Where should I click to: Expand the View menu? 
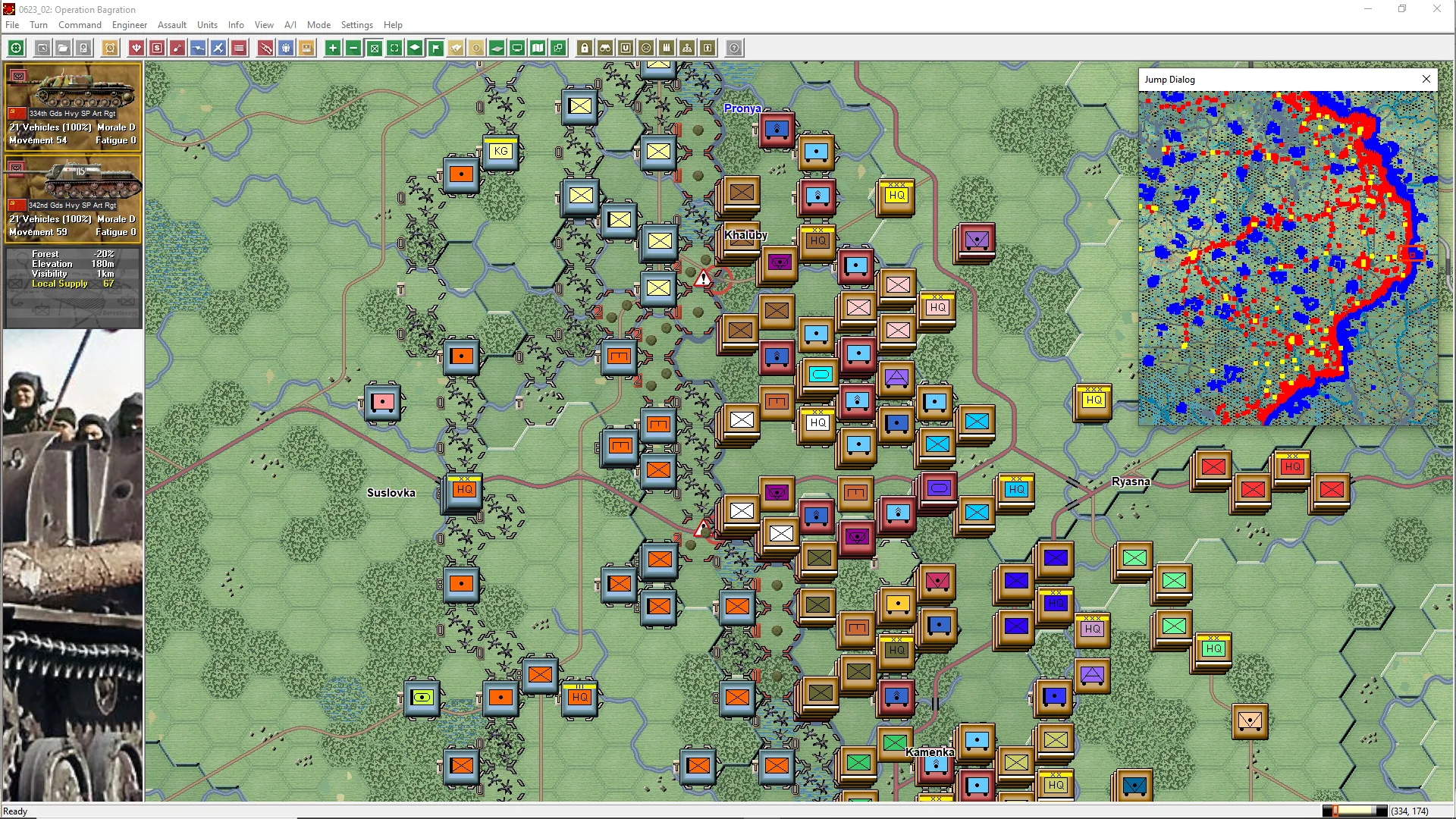coord(264,24)
